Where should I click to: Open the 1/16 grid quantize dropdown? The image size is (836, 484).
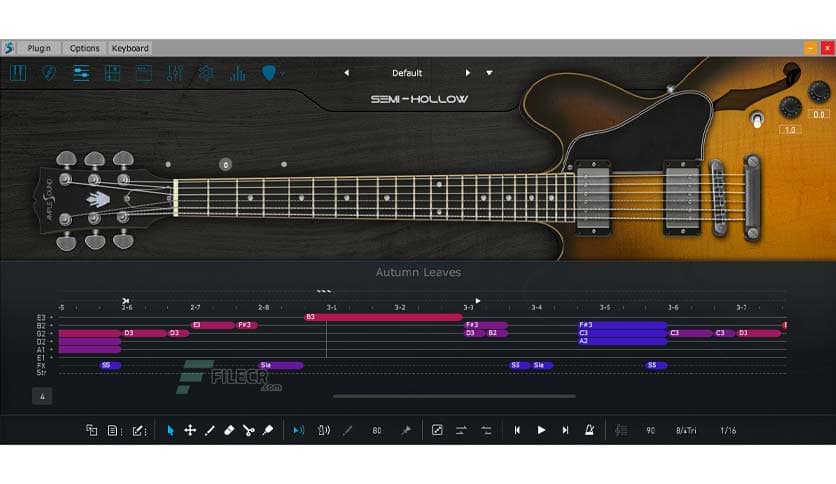[728, 430]
